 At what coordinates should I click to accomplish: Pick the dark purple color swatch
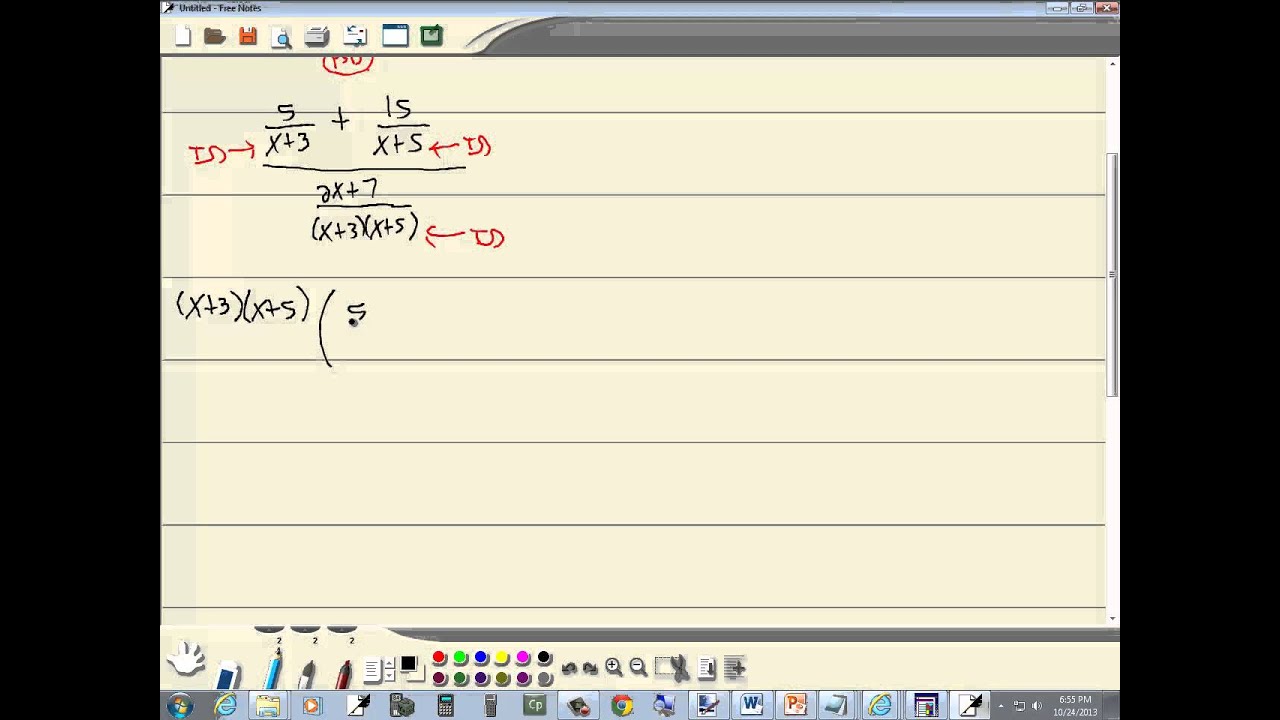[x=481, y=678]
